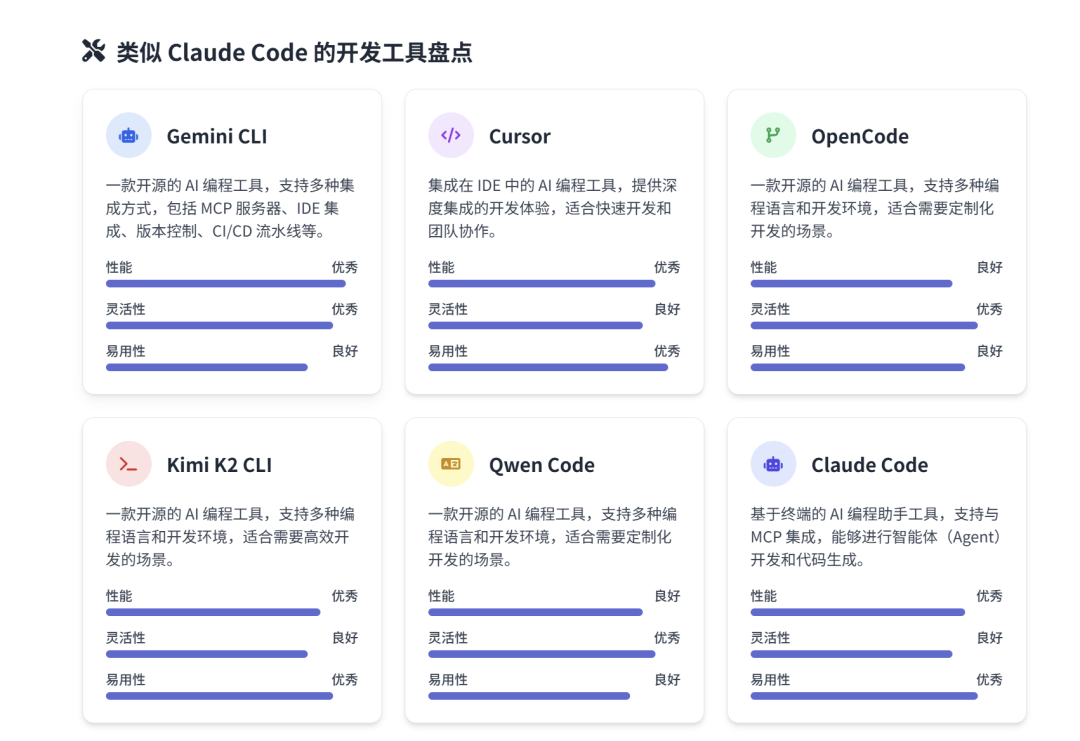Click the Kimi K2 CLI description text
The image size is (1080, 741).
(231, 537)
